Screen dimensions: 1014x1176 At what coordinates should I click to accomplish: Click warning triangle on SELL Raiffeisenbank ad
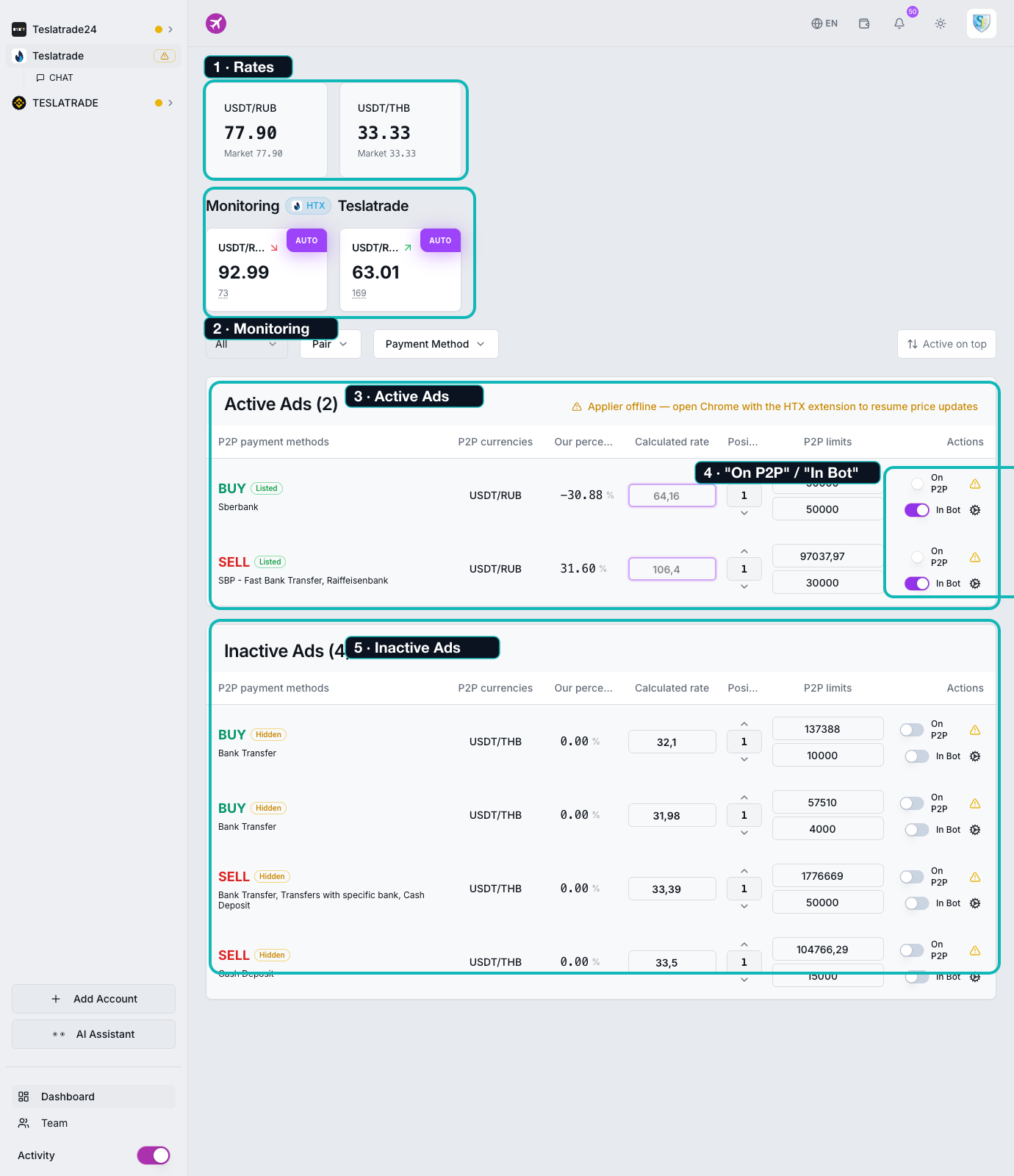(975, 557)
